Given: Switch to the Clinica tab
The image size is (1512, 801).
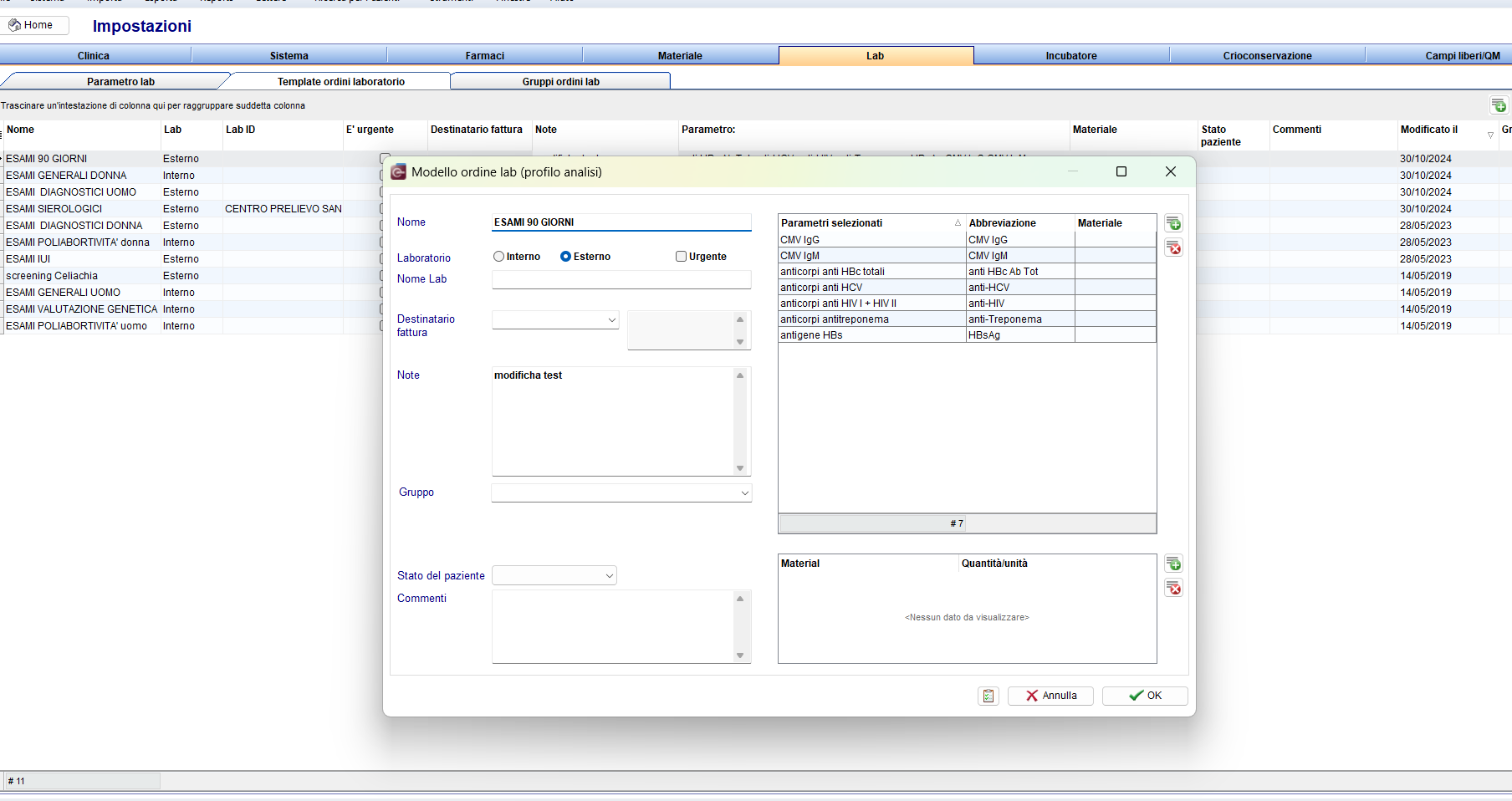Looking at the screenshot, I should click(94, 56).
